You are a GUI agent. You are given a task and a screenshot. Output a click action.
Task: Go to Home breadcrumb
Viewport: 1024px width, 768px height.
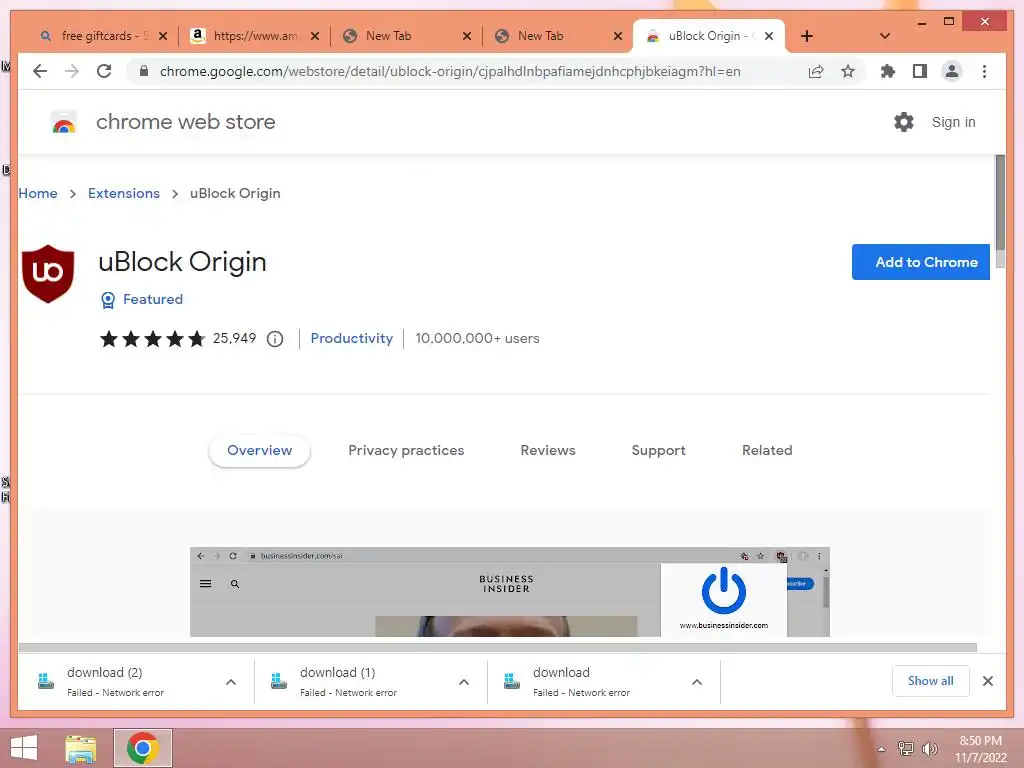tap(38, 193)
